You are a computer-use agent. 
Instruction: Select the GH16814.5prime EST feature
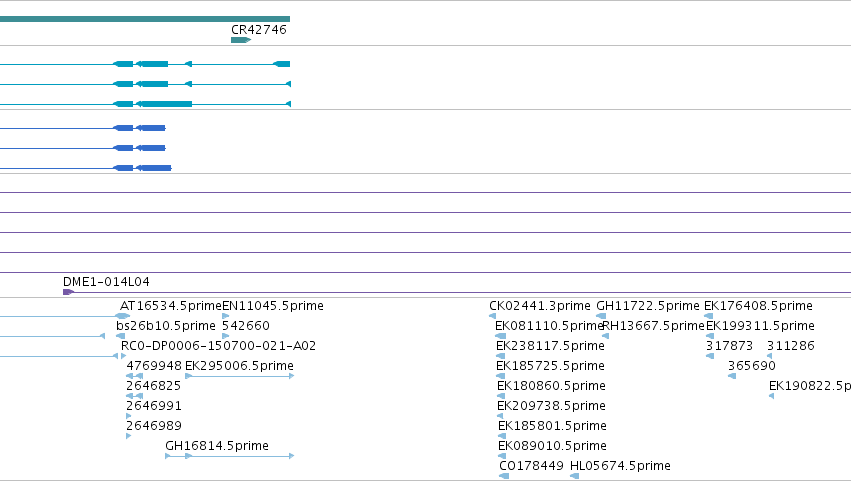pyautogui.click(x=230, y=456)
